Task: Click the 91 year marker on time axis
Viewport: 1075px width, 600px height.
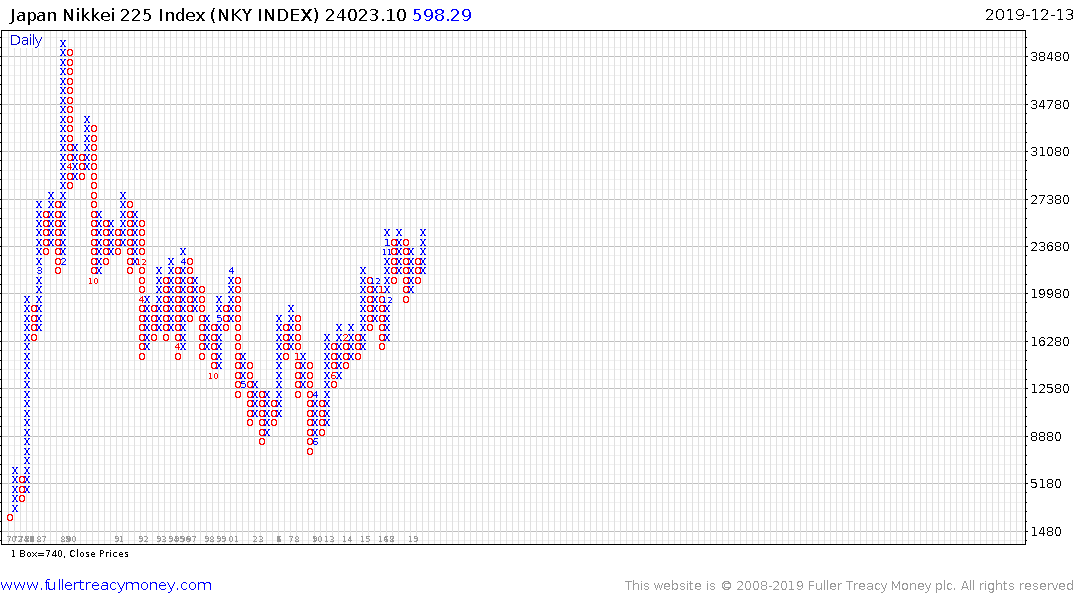Action: 119,539
